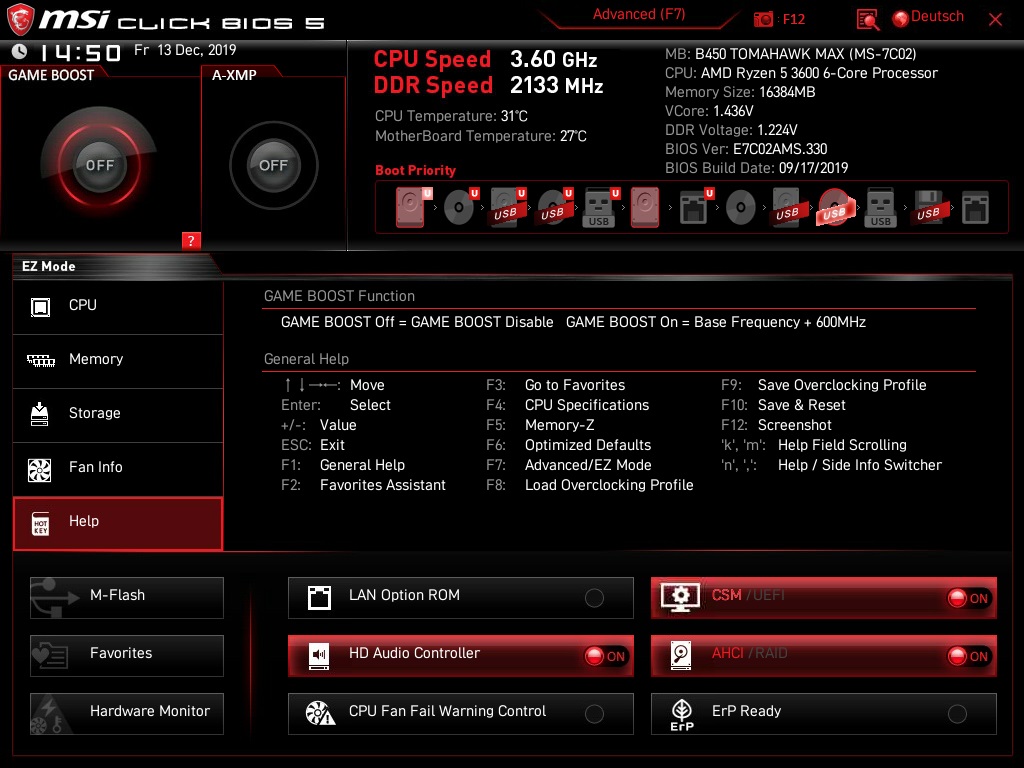1024x768 pixels.
Task: Click the DDR Speed 2133 MHz readout
Action: point(488,86)
